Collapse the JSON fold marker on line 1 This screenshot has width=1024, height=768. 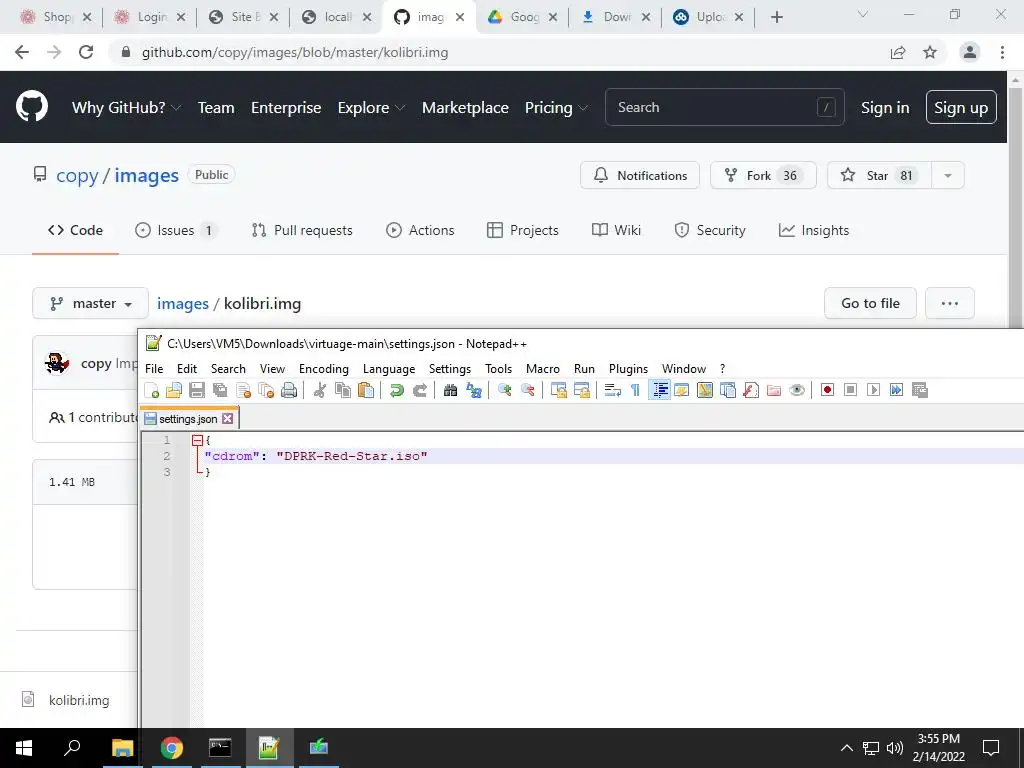(197, 441)
